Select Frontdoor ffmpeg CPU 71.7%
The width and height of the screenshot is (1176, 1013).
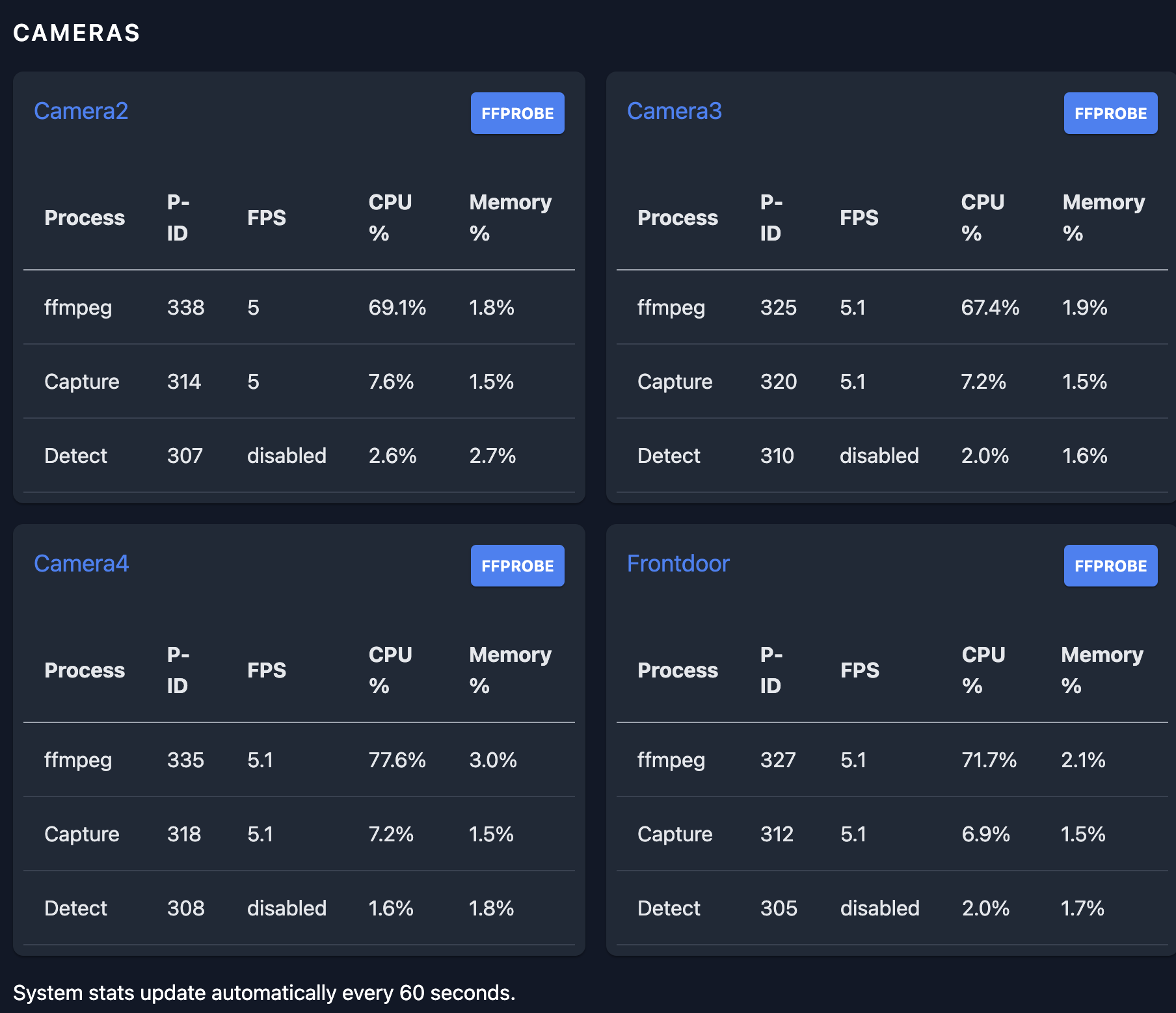click(x=989, y=760)
